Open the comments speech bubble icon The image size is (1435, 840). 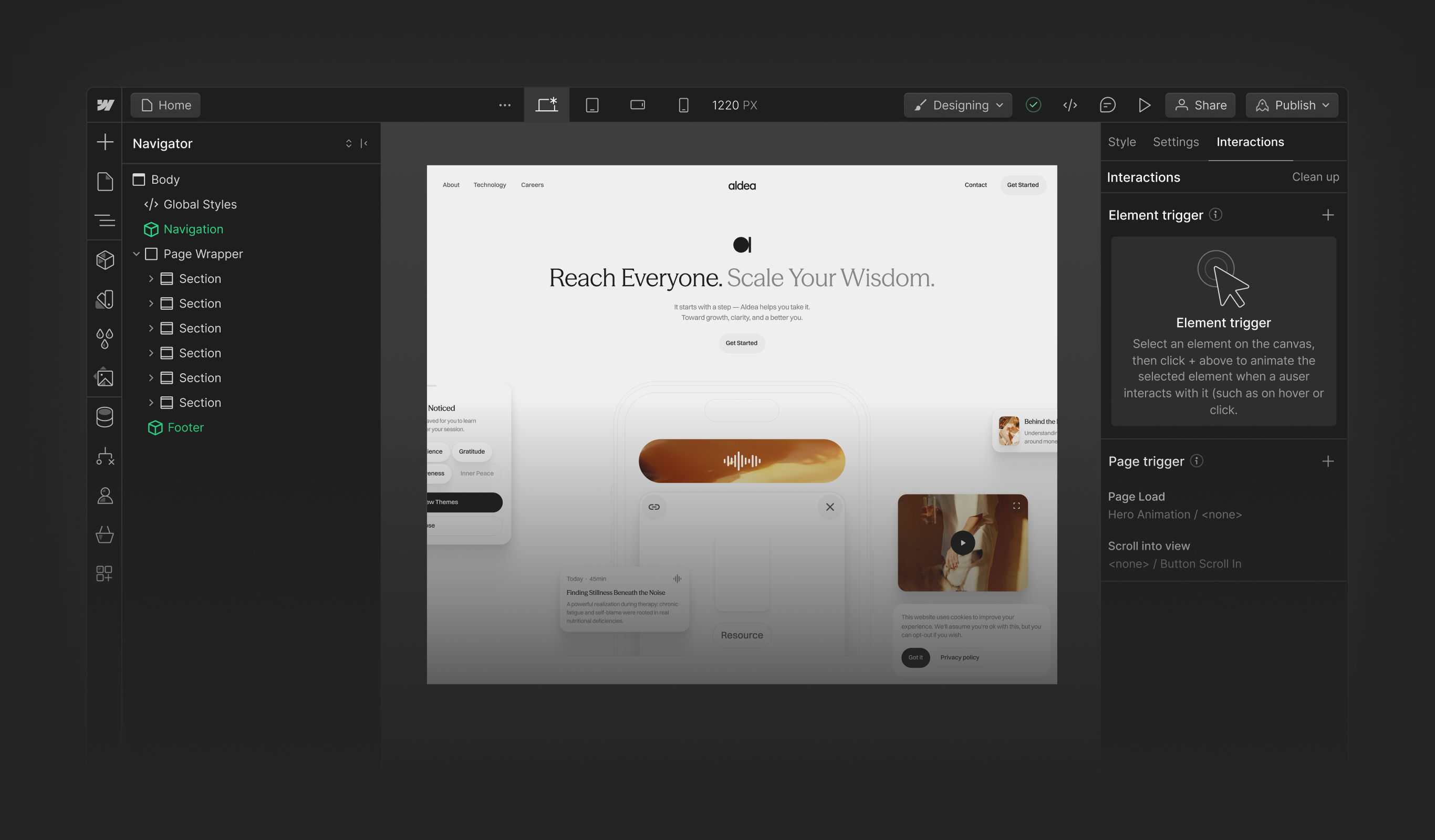tap(1108, 104)
